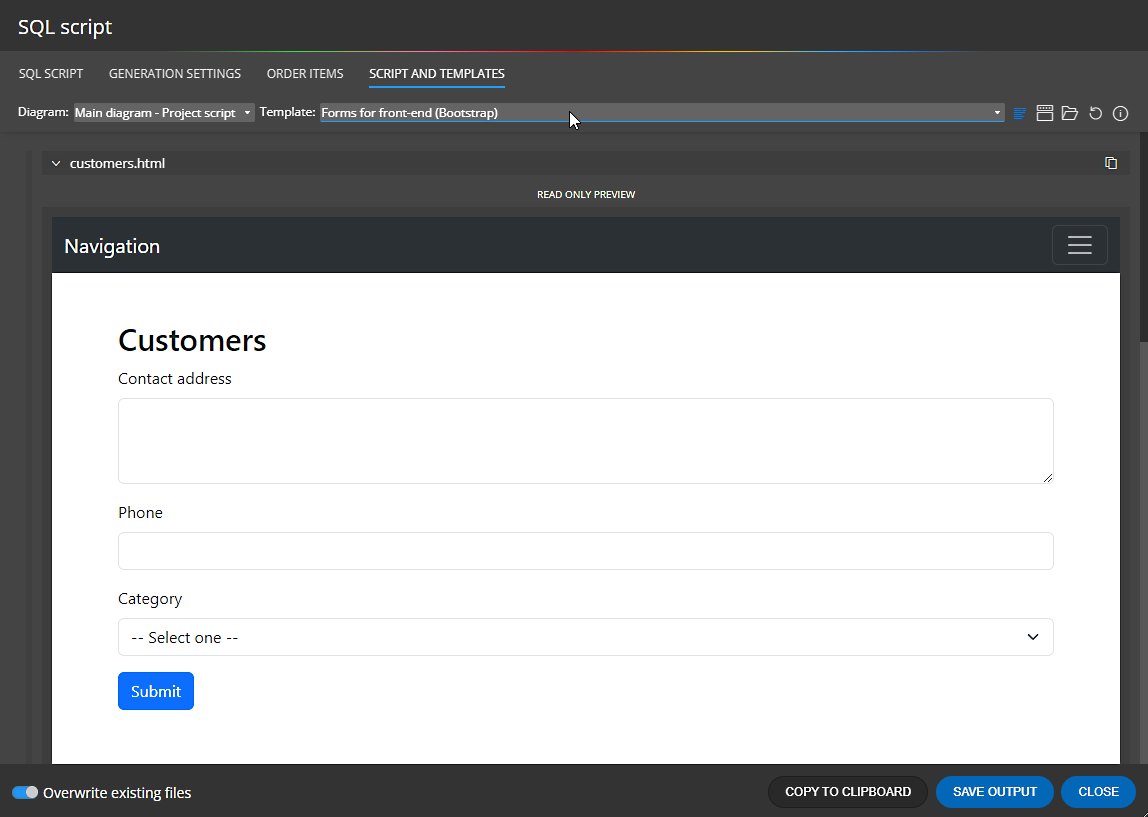Open a template file using the folder icon
The width and height of the screenshot is (1148, 817).
[1069, 113]
